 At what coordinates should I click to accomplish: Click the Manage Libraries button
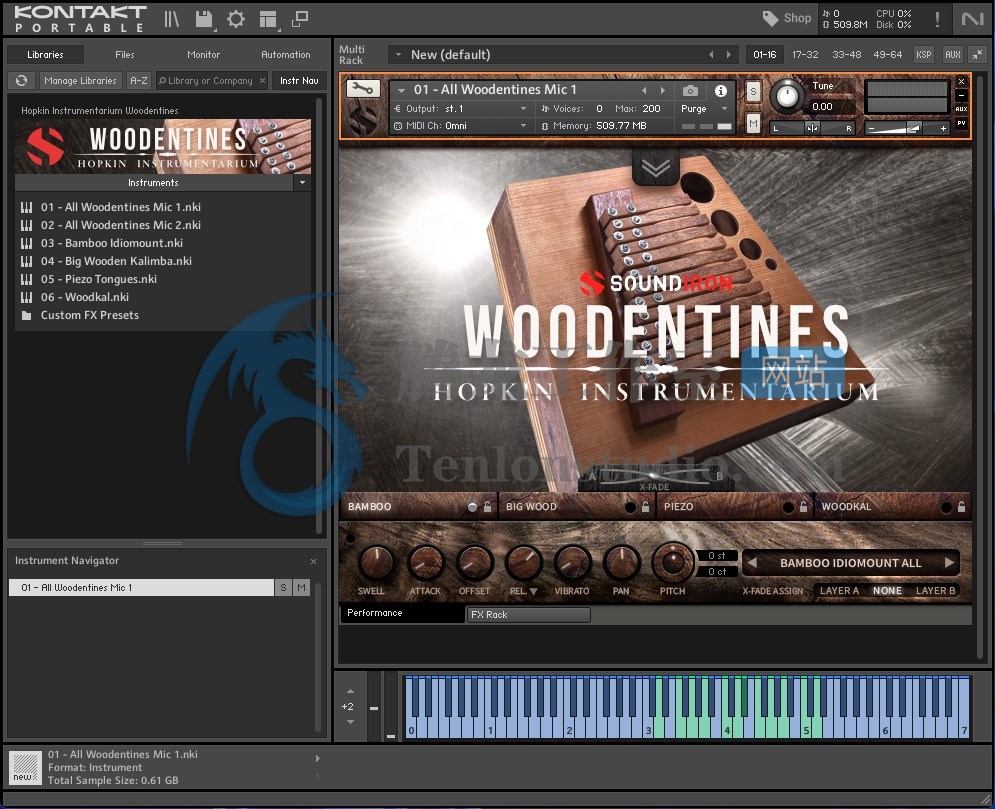click(81, 81)
